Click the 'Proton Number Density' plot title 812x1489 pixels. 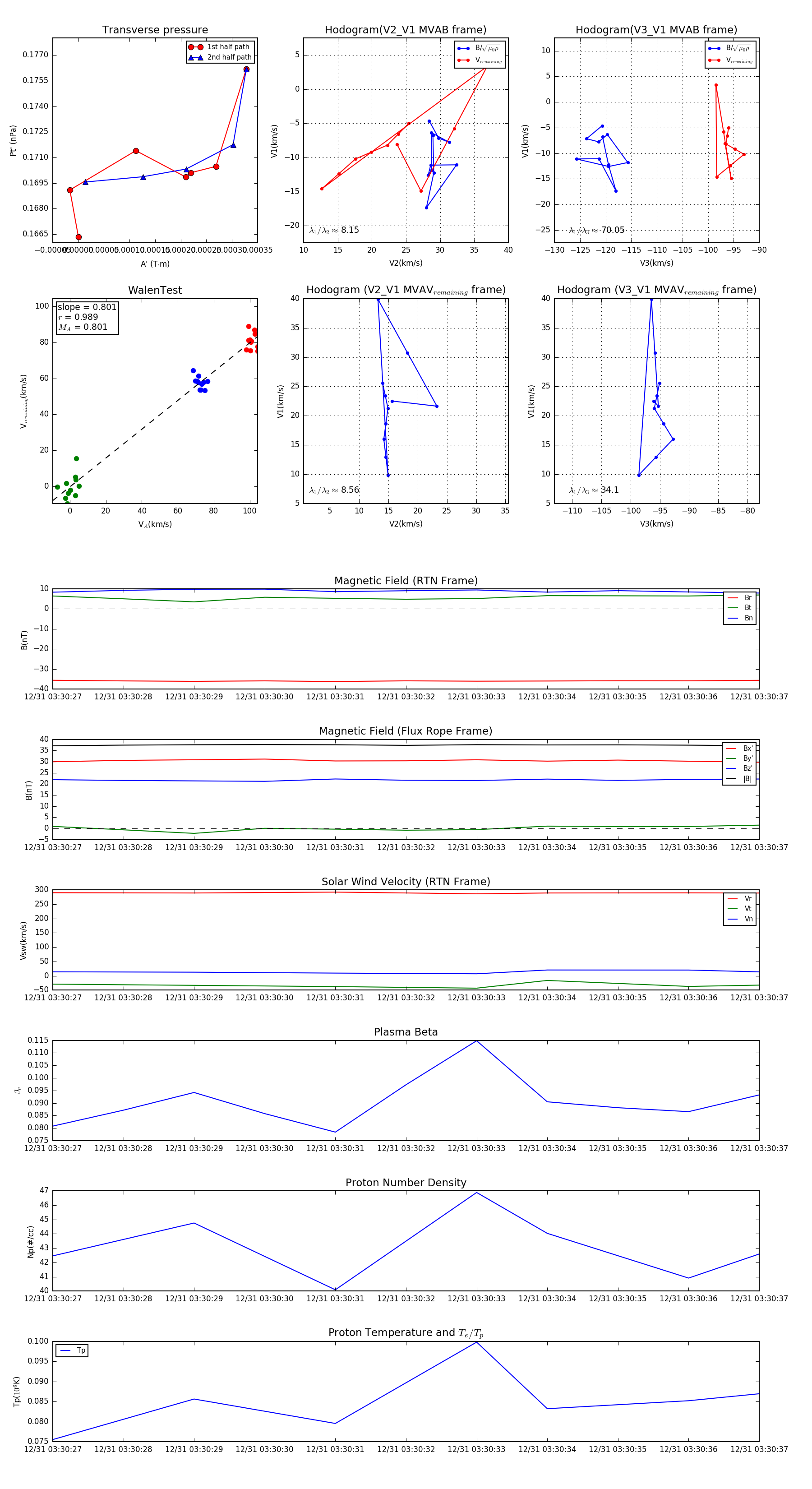(406, 1183)
